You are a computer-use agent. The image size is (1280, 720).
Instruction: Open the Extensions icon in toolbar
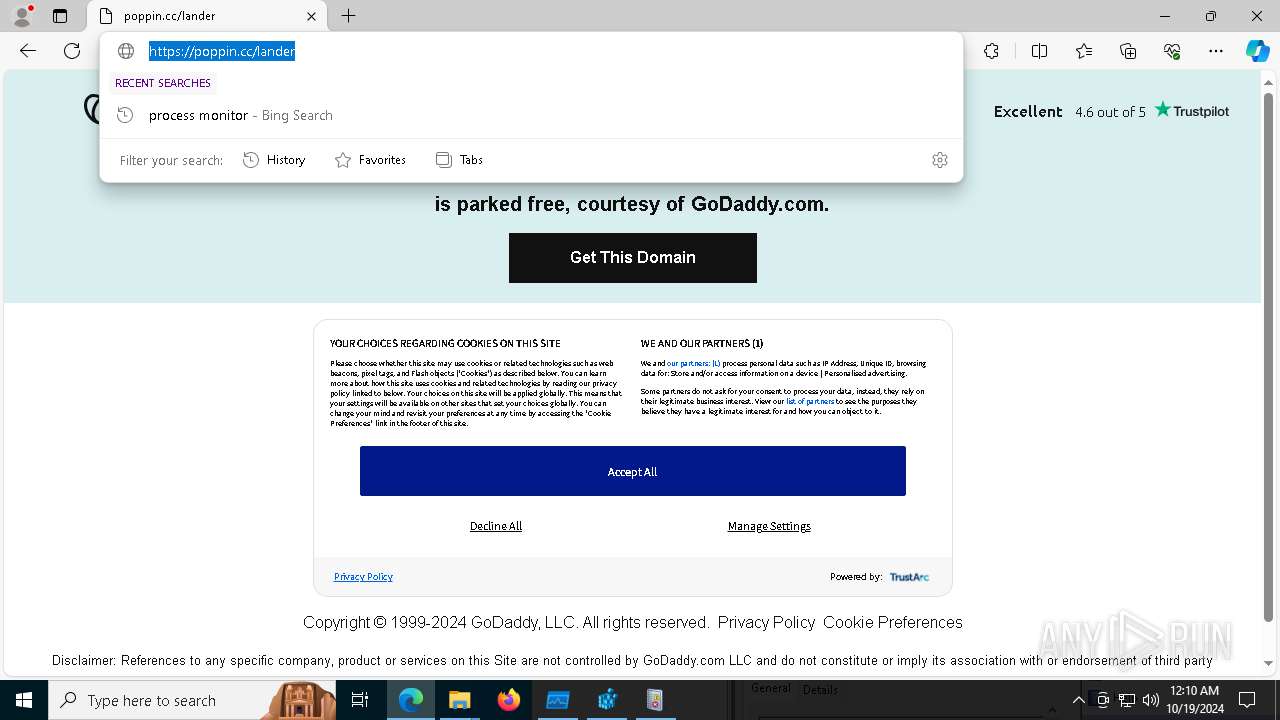991,51
